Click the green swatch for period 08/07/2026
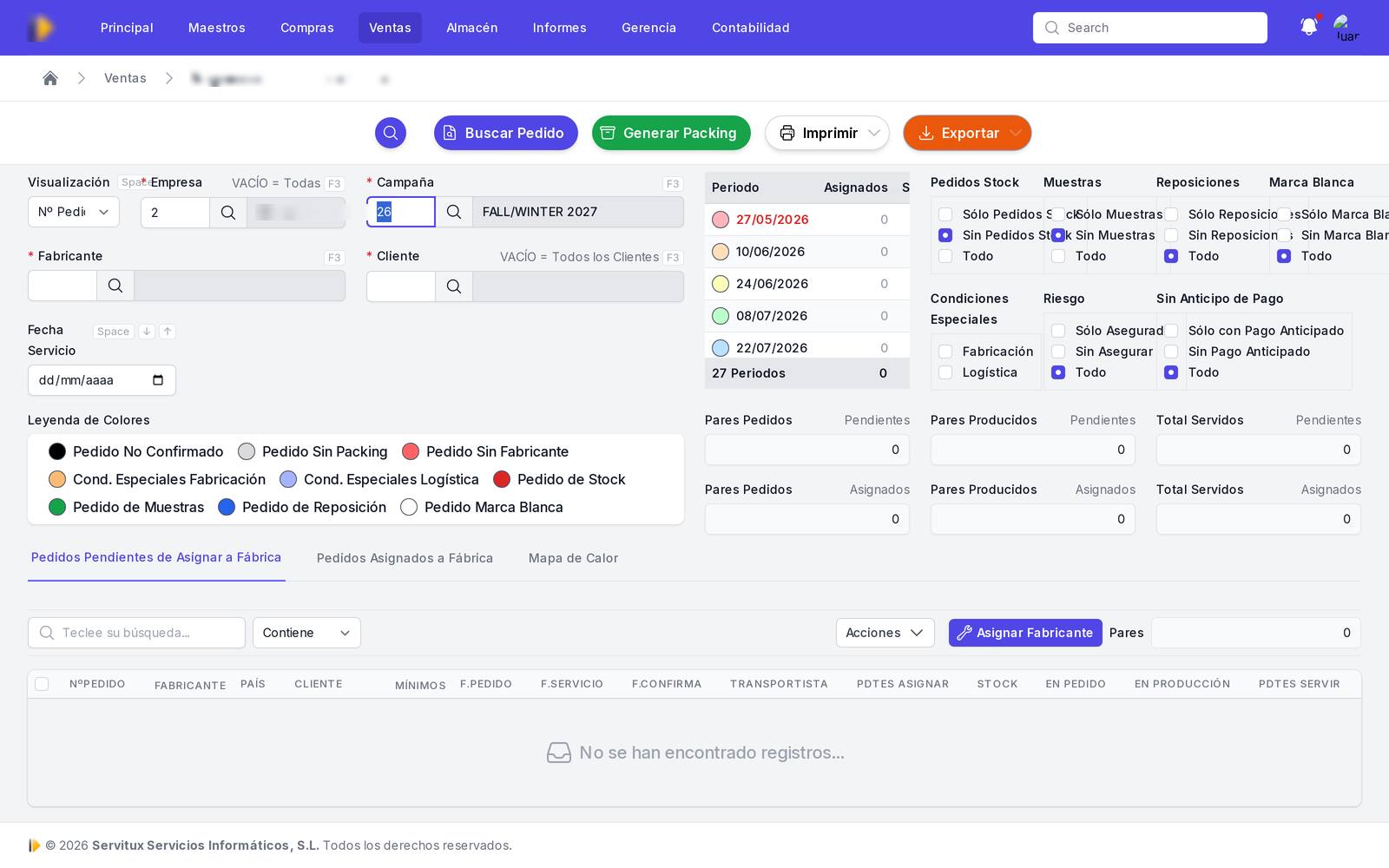This screenshot has width=1389, height=868. tap(721, 316)
